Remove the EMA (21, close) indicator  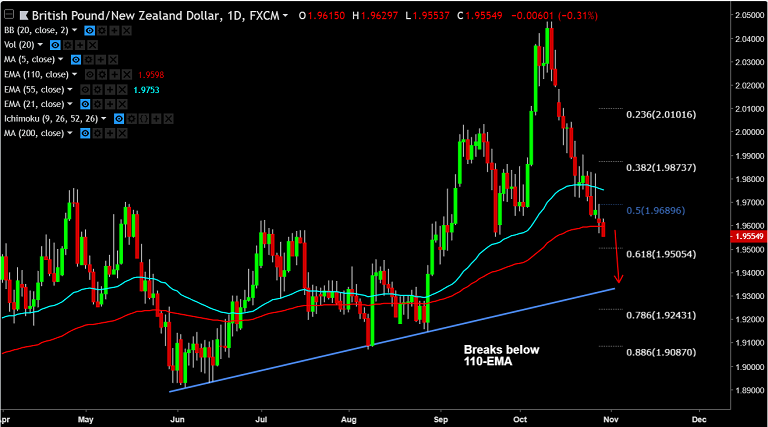point(122,104)
